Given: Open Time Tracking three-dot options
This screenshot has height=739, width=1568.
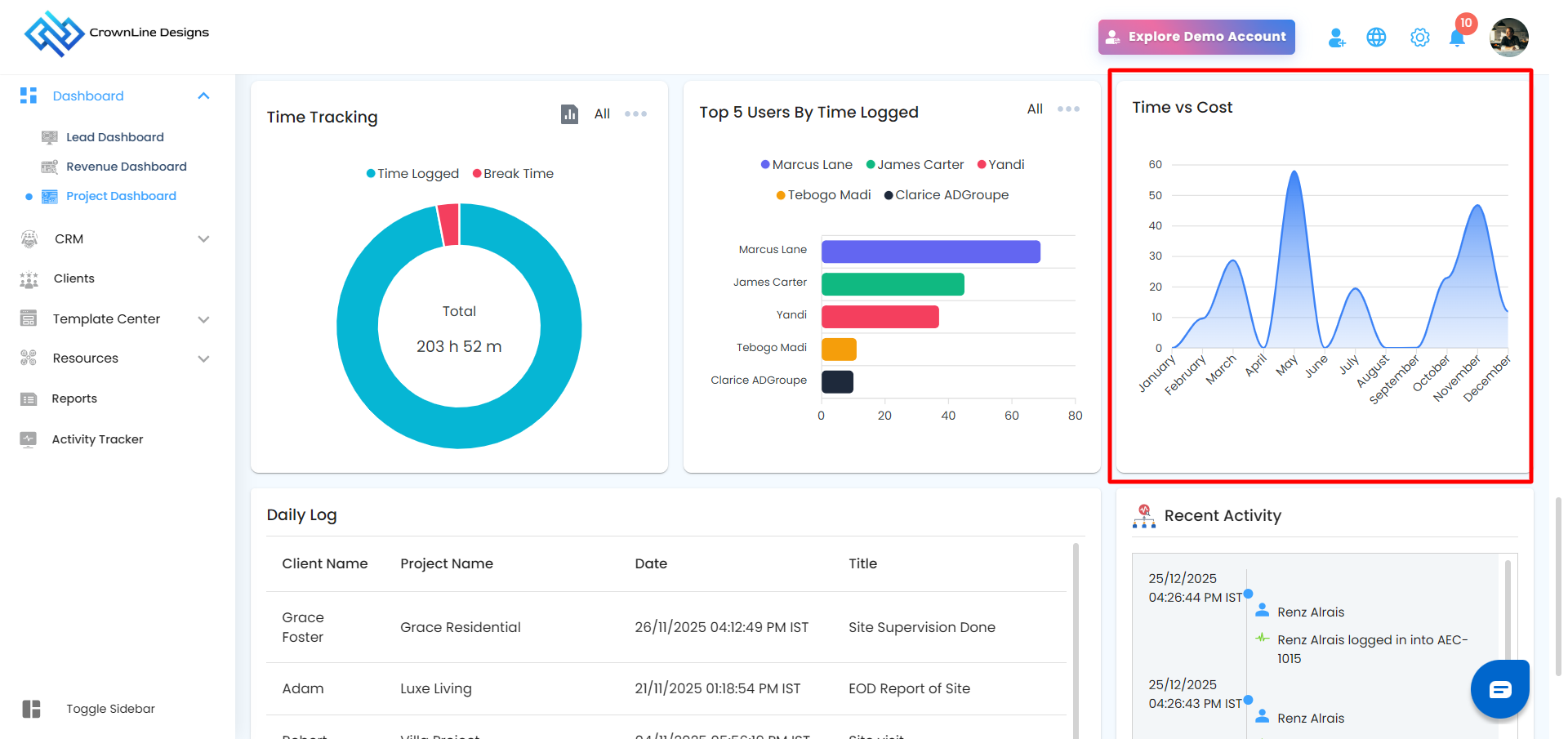Looking at the screenshot, I should (635, 114).
